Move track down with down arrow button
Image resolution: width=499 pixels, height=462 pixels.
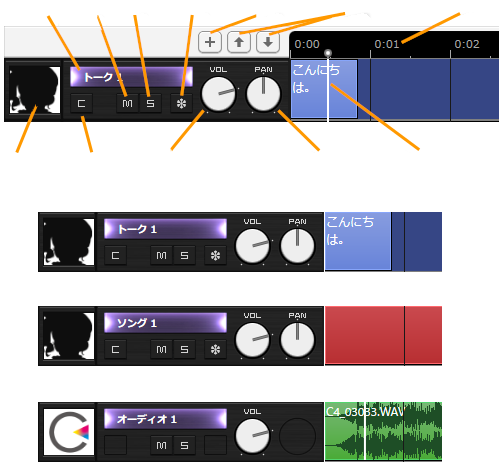click(x=268, y=42)
